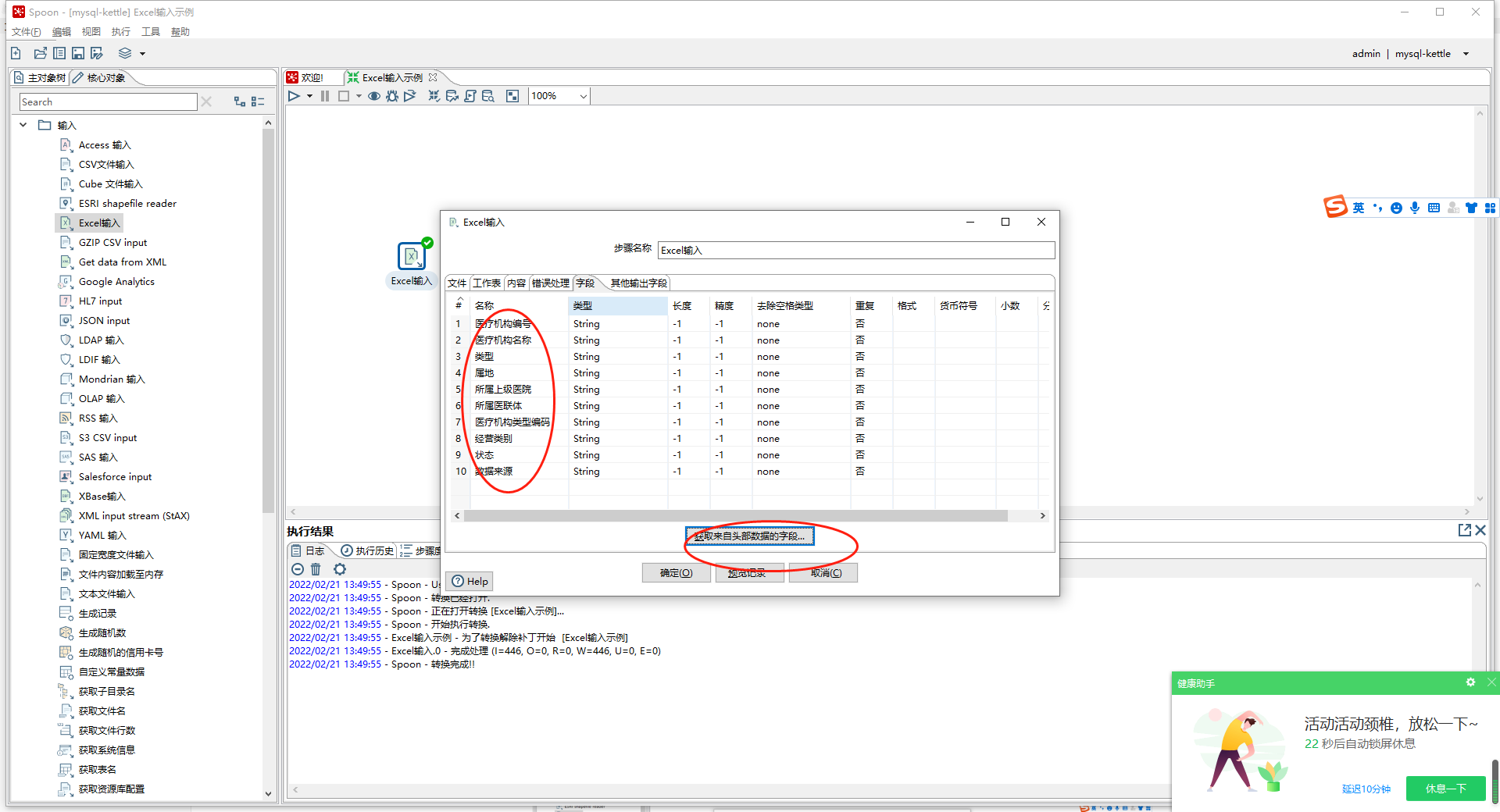The width and height of the screenshot is (1500, 812).
Task: Open log settings gear icon
Action: (x=339, y=569)
